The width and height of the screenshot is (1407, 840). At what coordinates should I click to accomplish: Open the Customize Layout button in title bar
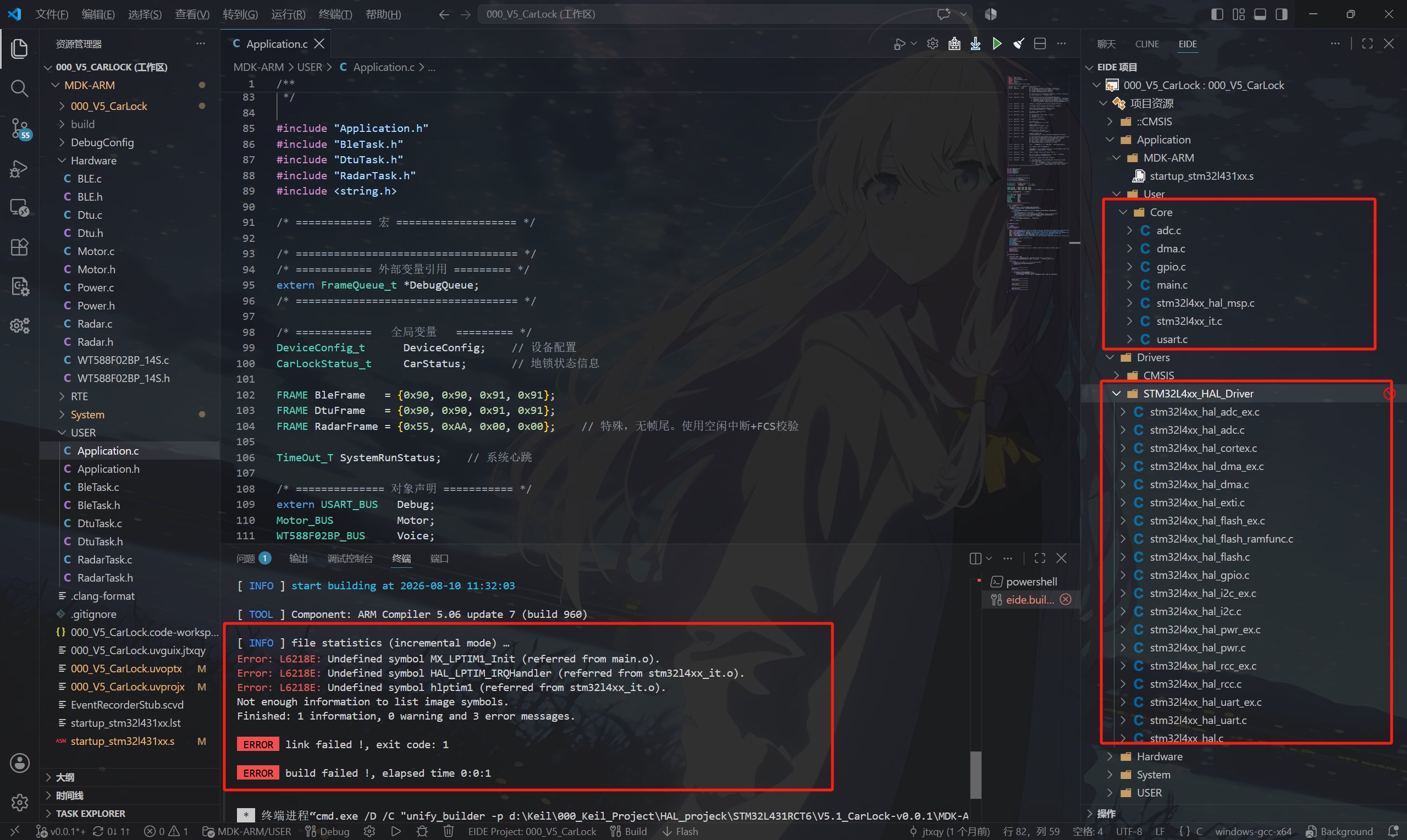[x=1238, y=14]
